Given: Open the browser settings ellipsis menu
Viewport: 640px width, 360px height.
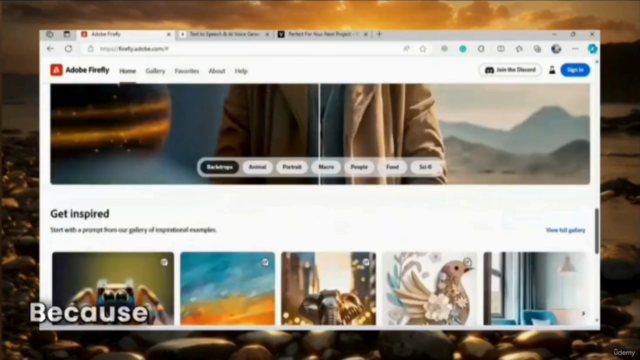Looking at the screenshot, I should click(x=575, y=49).
